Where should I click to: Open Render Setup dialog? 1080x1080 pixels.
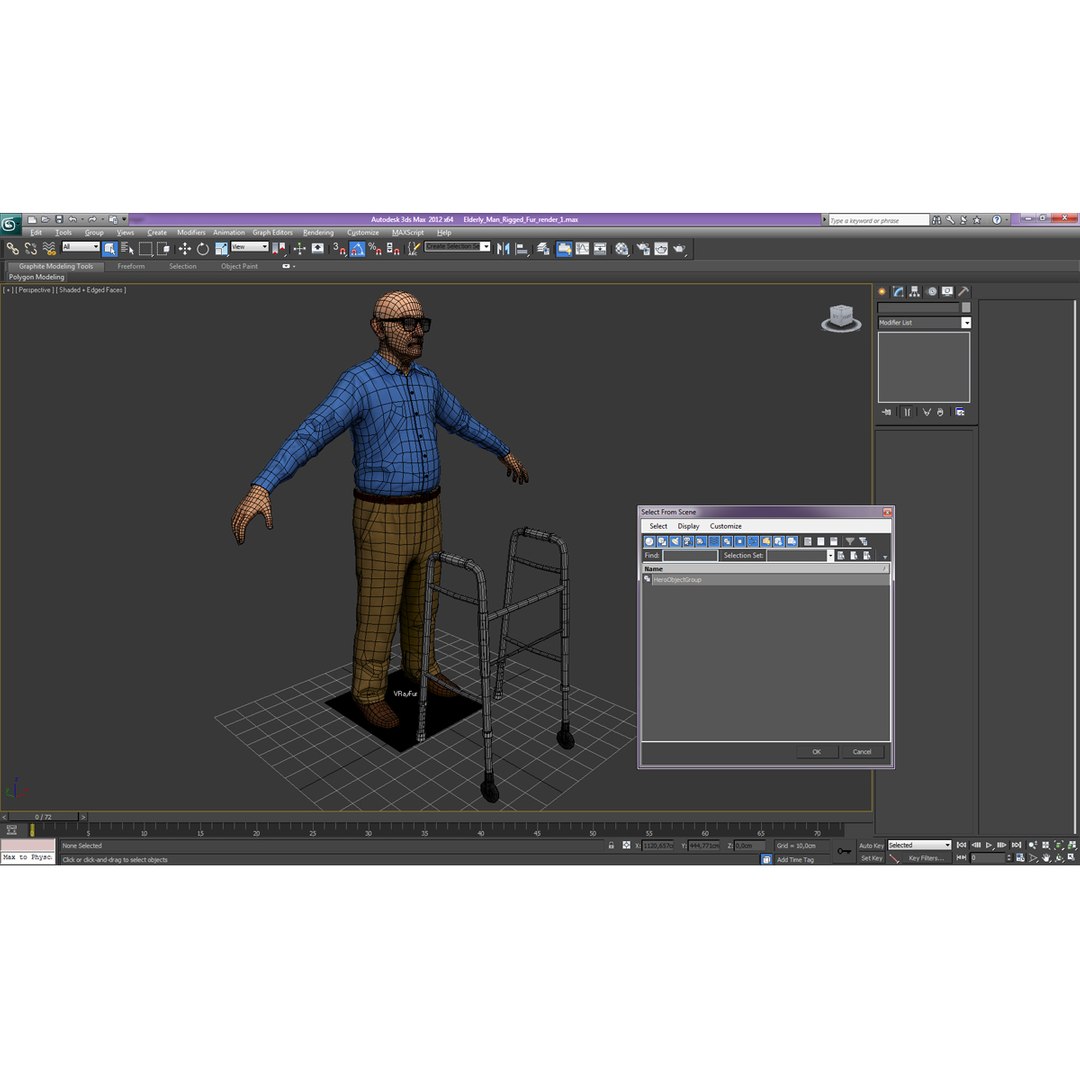[x=643, y=249]
